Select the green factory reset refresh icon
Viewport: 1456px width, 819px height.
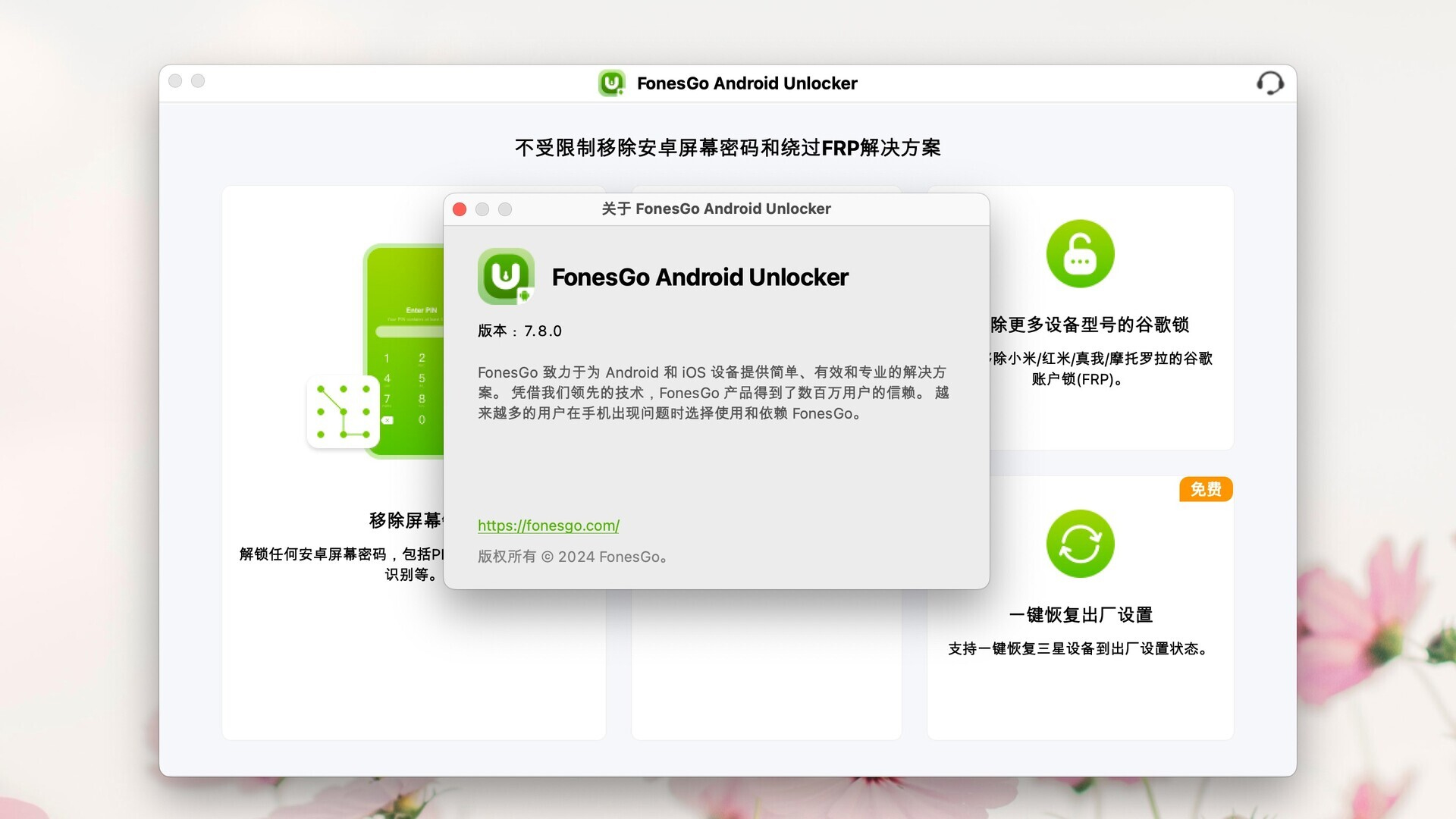coord(1080,544)
